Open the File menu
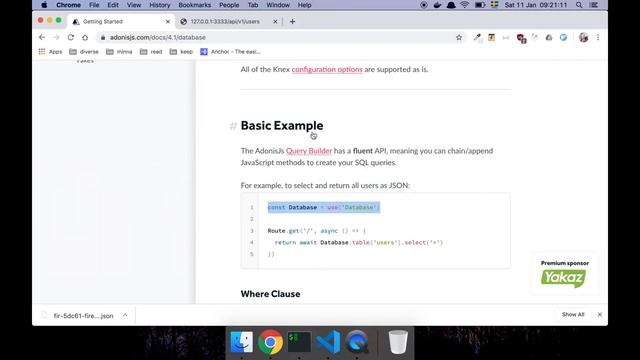This screenshot has width=640, height=360. pos(94,5)
